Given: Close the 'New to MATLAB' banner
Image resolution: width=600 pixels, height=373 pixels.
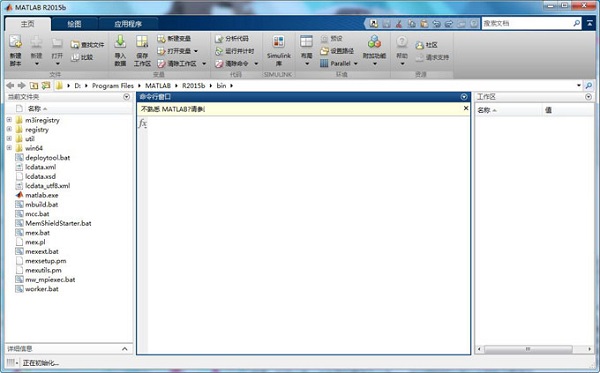Looking at the screenshot, I should click(x=466, y=108).
